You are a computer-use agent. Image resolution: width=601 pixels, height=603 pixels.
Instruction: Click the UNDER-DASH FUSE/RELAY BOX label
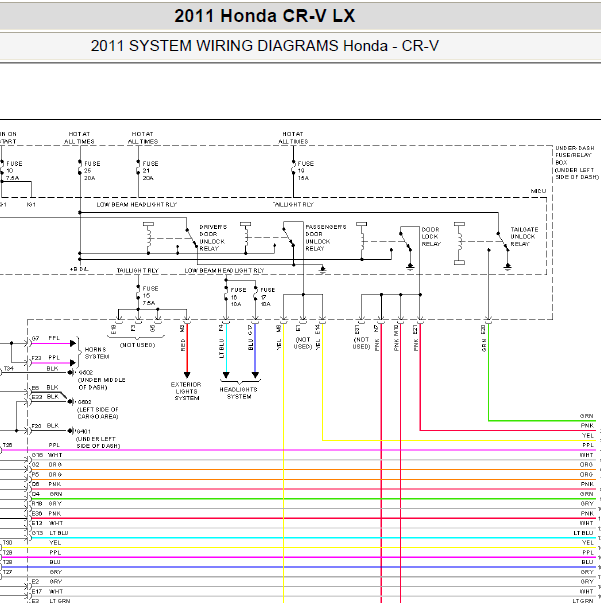tap(577, 163)
